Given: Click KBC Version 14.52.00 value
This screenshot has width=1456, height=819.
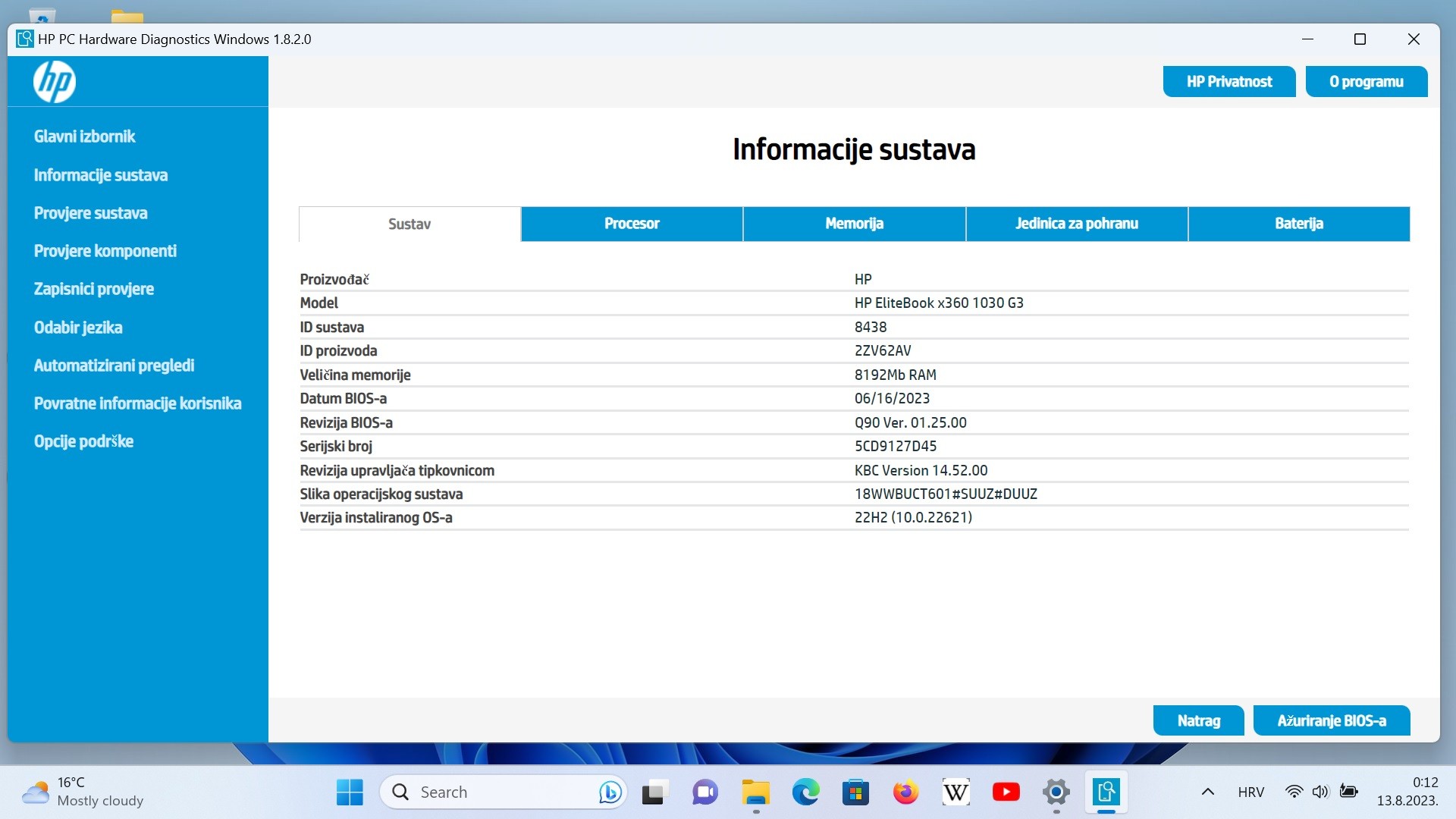Looking at the screenshot, I should point(921,471).
